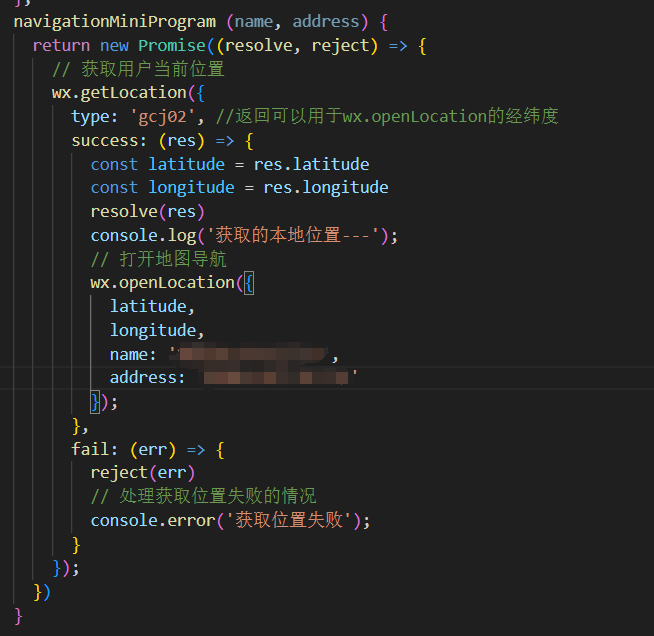Click the comment '处理获取位置失败的情况'
The height and width of the screenshot is (636, 654).
click(x=204, y=497)
